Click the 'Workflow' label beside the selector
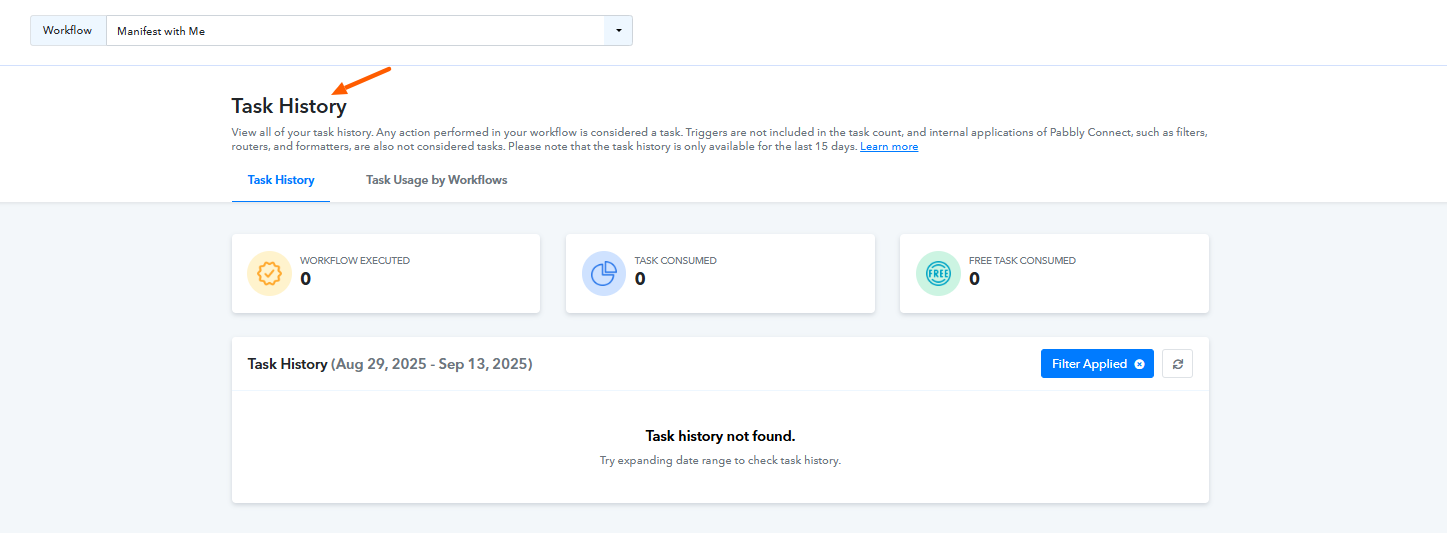The height and width of the screenshot is (533, 1447). click(68, 31)
